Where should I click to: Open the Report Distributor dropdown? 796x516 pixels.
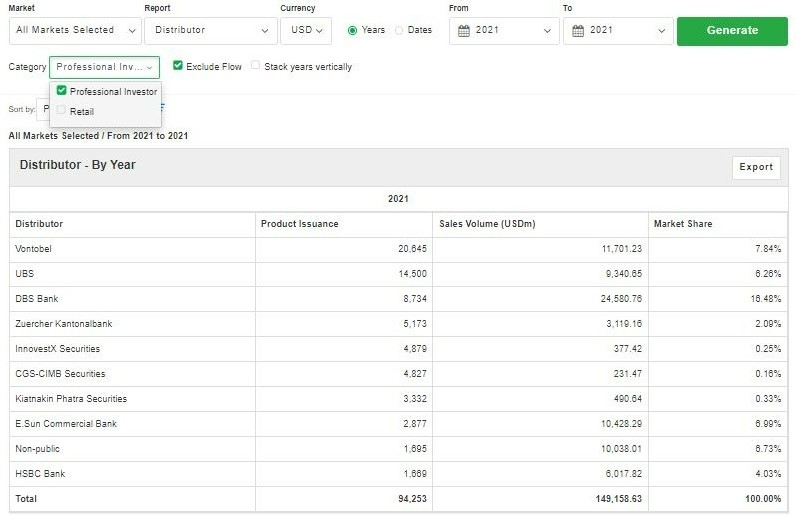[x=211, y=30]
